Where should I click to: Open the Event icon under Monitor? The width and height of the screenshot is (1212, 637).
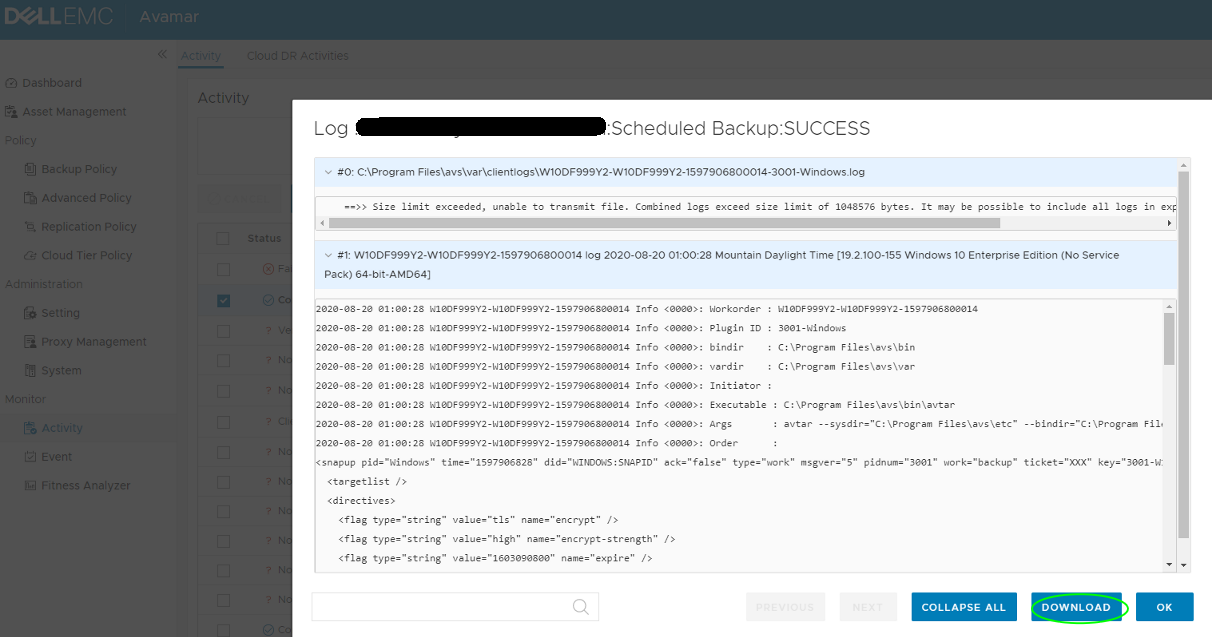[x=31, y=457]
